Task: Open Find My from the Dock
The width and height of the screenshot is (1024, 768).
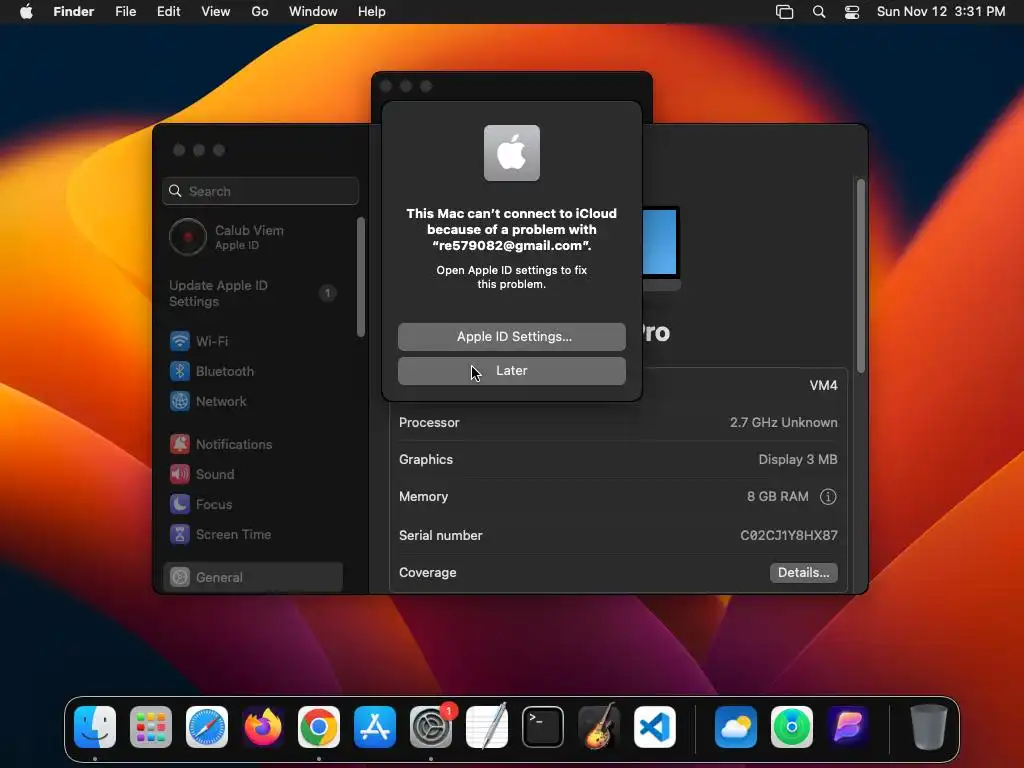Action: point(792,727)
